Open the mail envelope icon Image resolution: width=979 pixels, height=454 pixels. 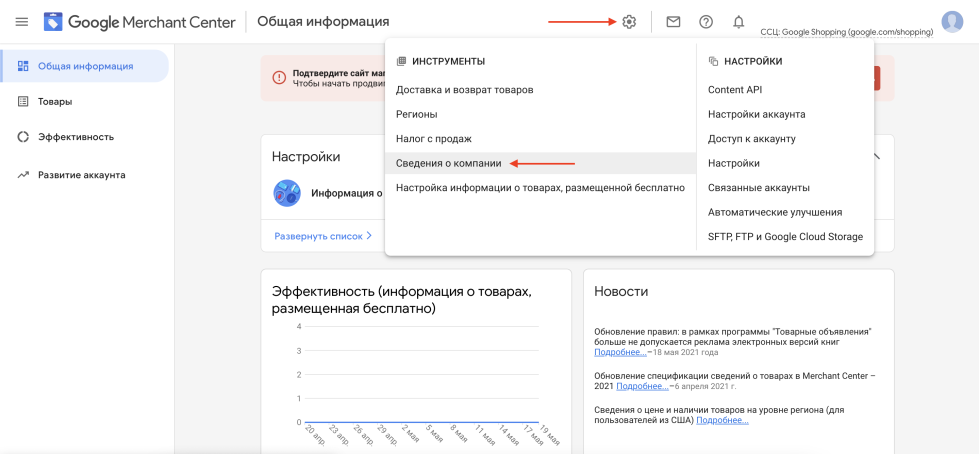click(x=673, y=22)
